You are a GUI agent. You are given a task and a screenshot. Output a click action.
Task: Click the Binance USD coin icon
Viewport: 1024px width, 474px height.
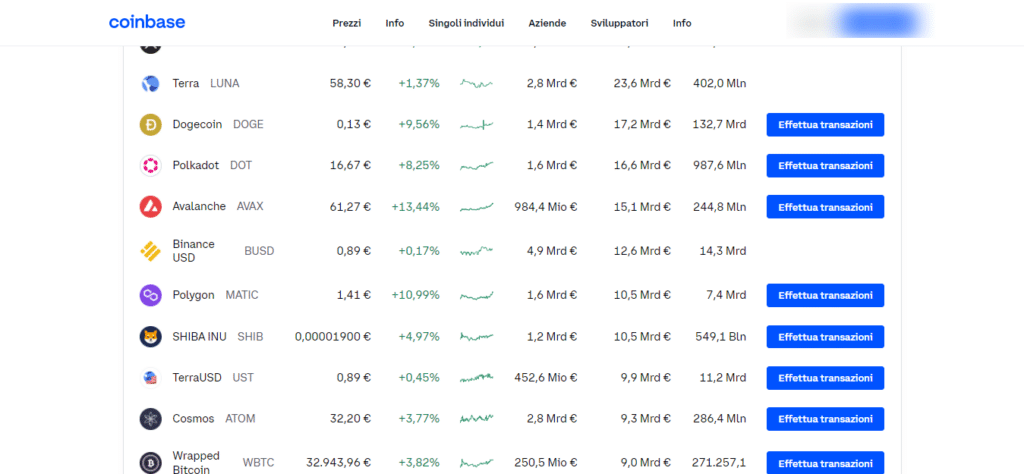point(150,251)
